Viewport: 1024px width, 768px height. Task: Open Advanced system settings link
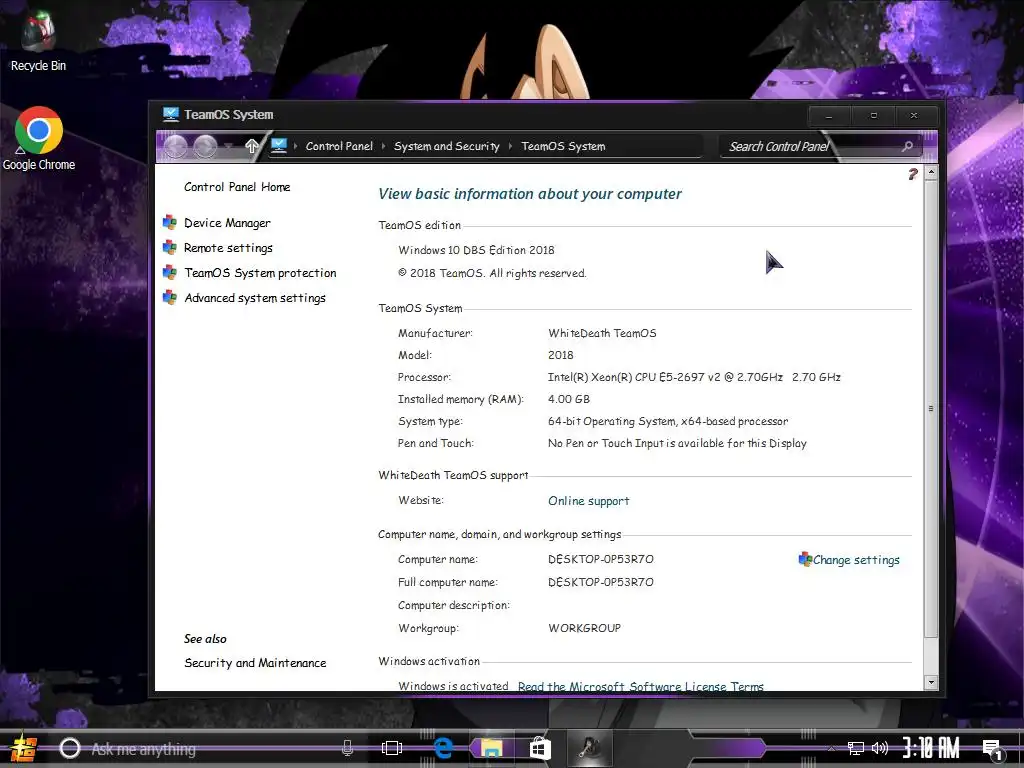click(255, 298)
